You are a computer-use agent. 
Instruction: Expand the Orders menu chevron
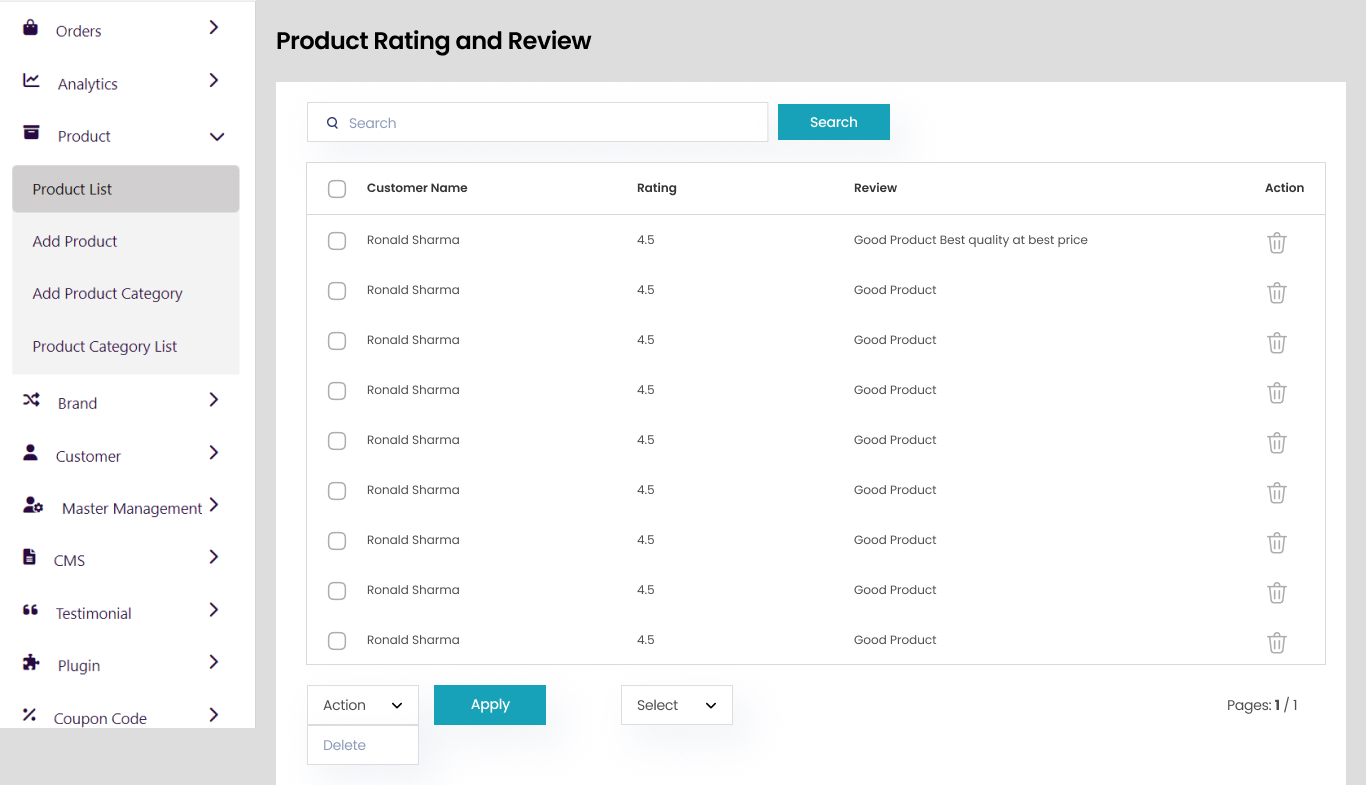pos(214,28)
